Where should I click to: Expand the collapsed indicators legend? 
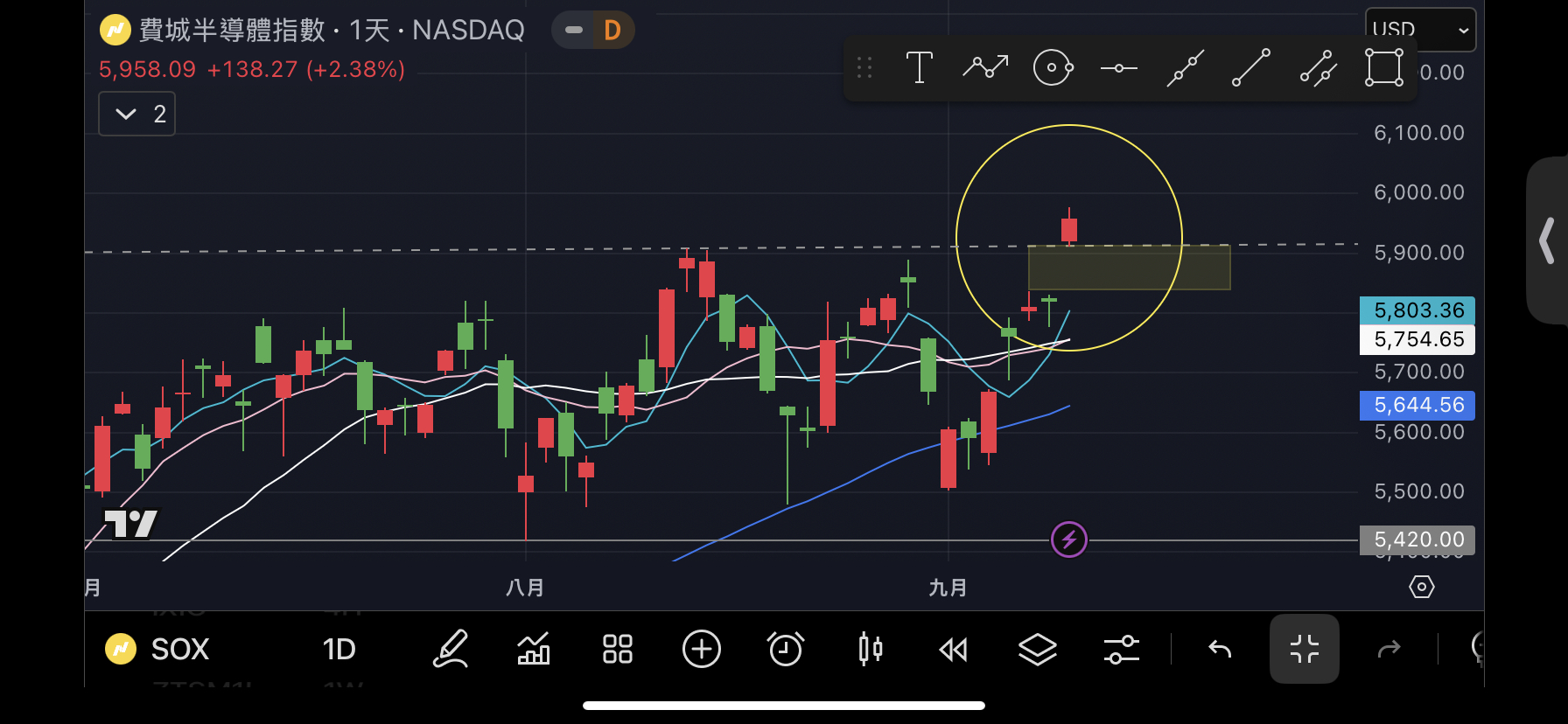[x=137, y=114]
